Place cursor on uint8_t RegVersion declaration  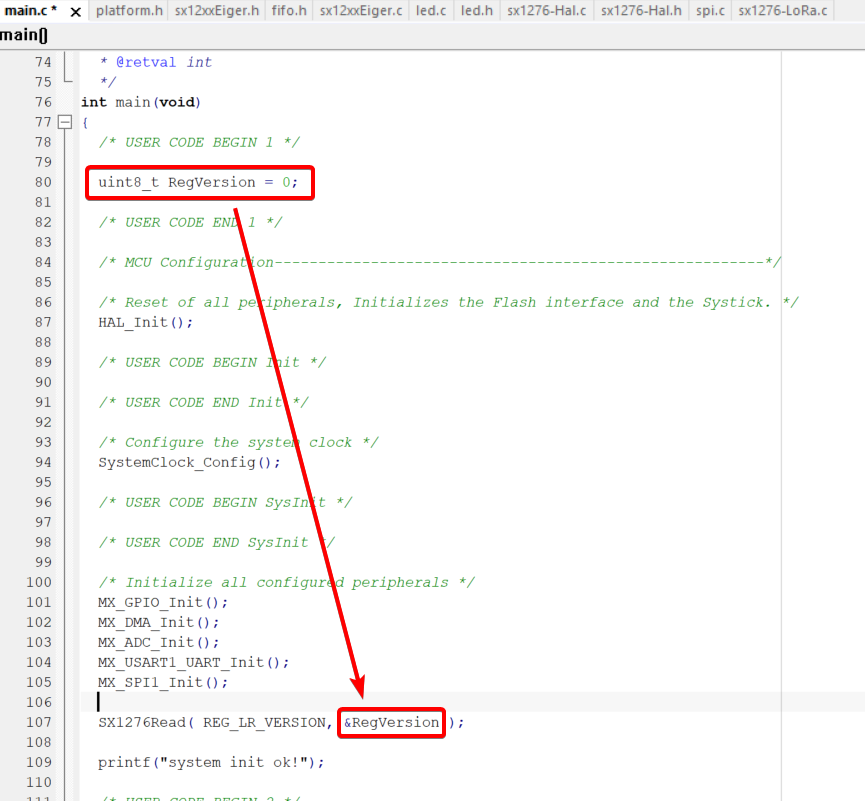198,182
